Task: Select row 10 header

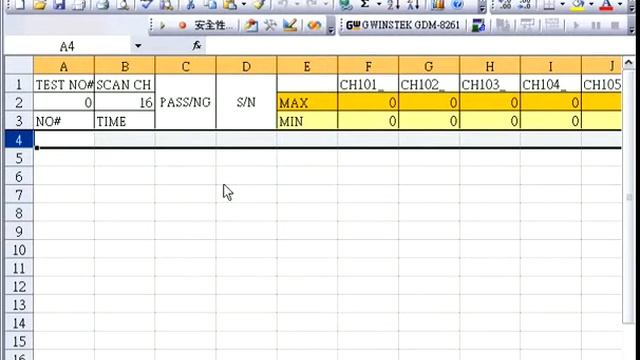Action: click(19, 250)
